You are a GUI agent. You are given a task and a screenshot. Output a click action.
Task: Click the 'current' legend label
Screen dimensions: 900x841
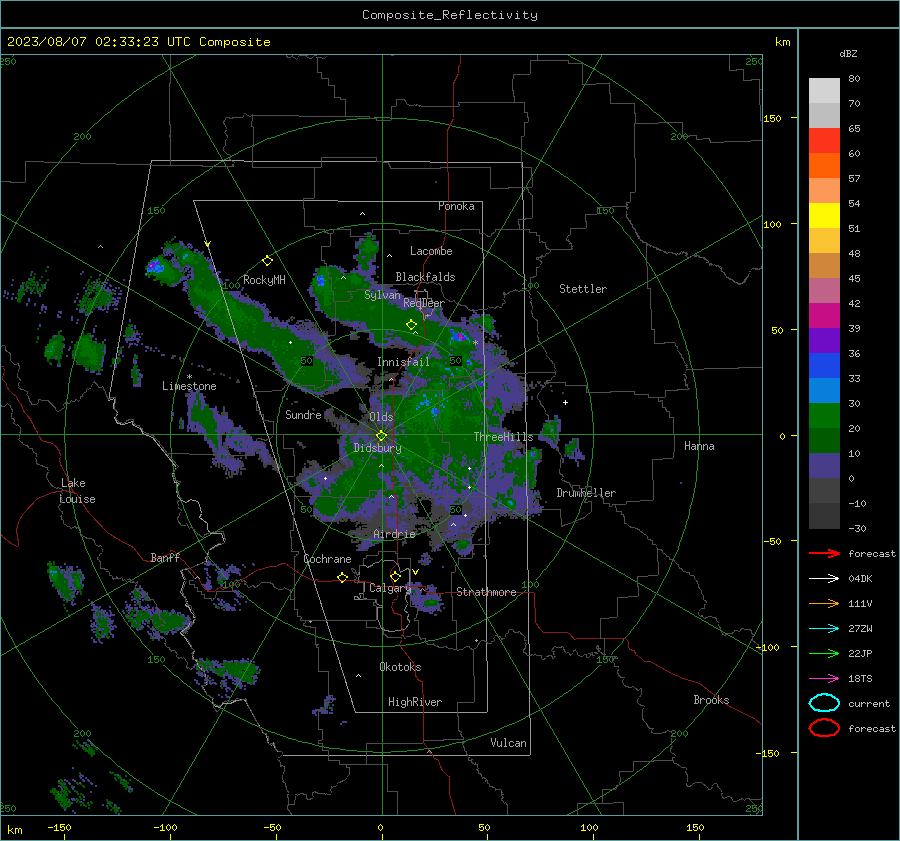(x=869, y=703)
